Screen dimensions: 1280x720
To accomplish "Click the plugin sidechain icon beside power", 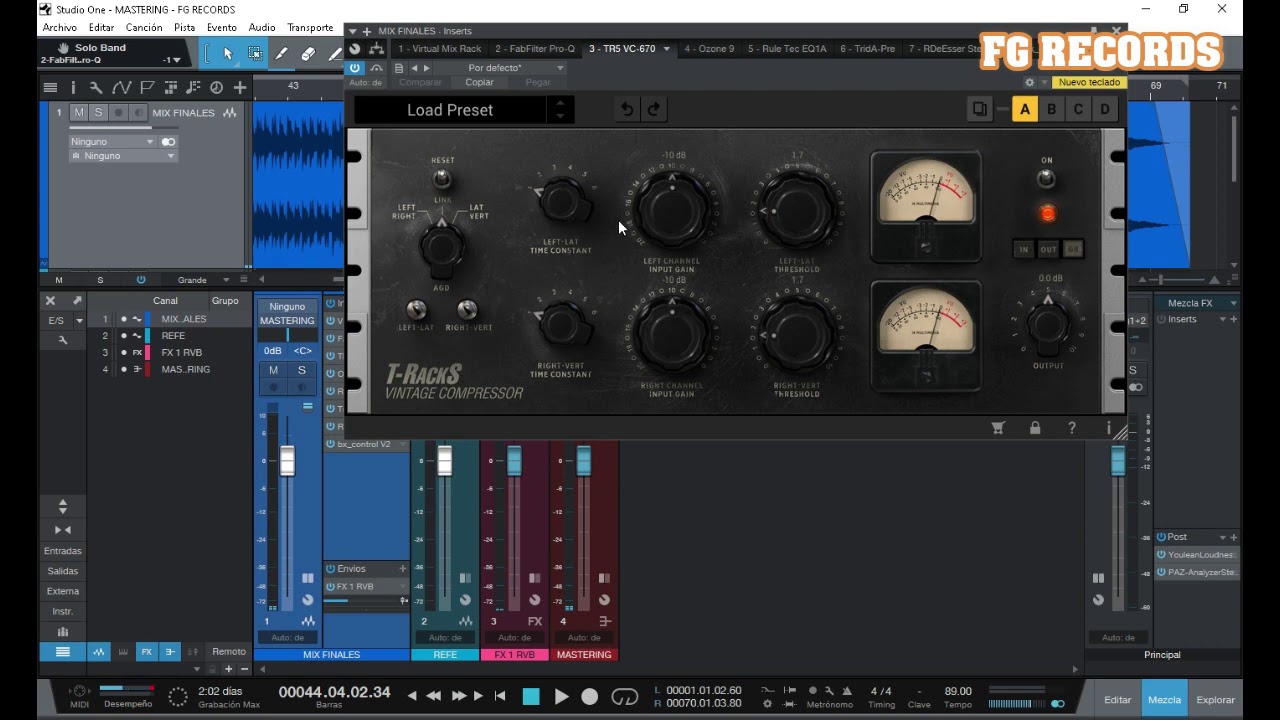I will click(x=375, y=68).
